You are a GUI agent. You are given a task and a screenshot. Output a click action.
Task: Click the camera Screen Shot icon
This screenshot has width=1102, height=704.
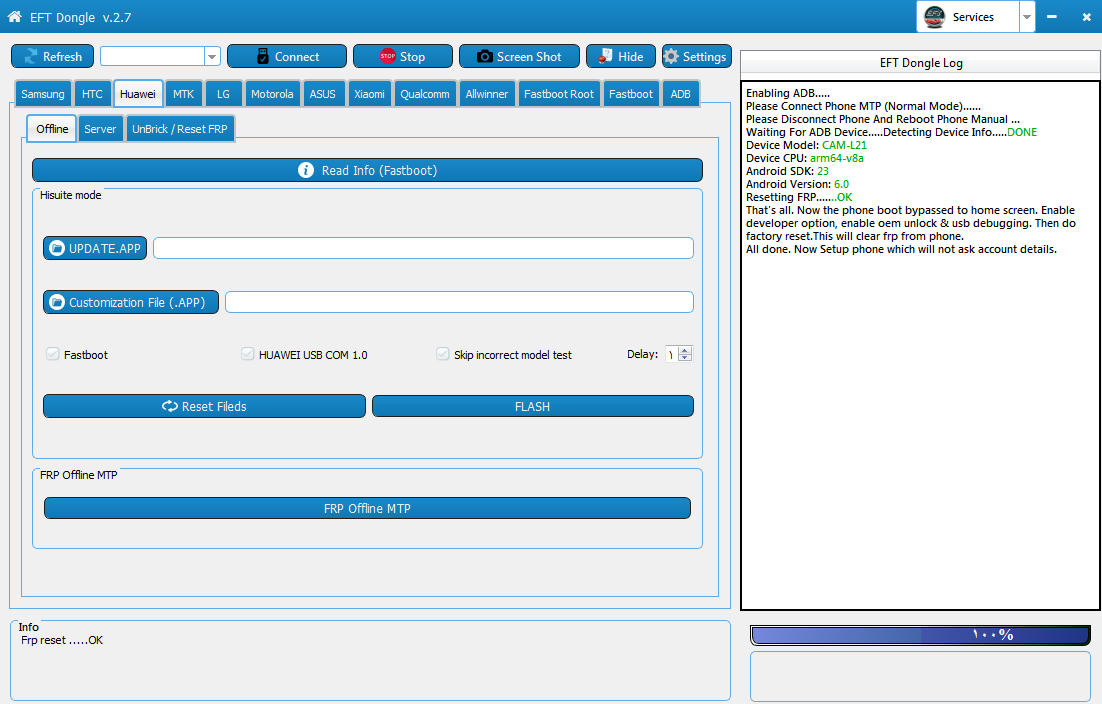(x=484, y=56)
